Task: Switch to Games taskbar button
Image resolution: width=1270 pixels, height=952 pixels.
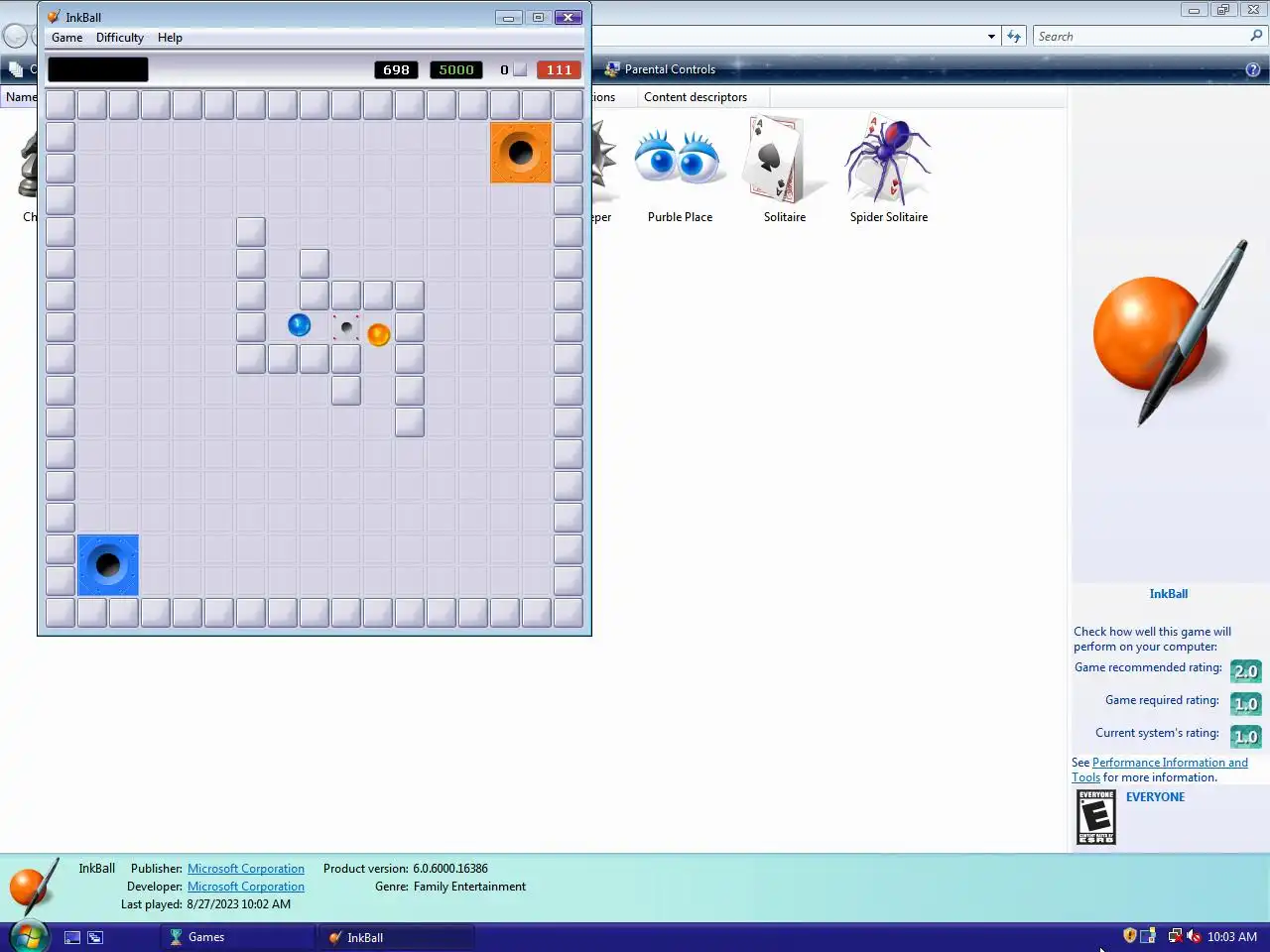Action: 238,937
